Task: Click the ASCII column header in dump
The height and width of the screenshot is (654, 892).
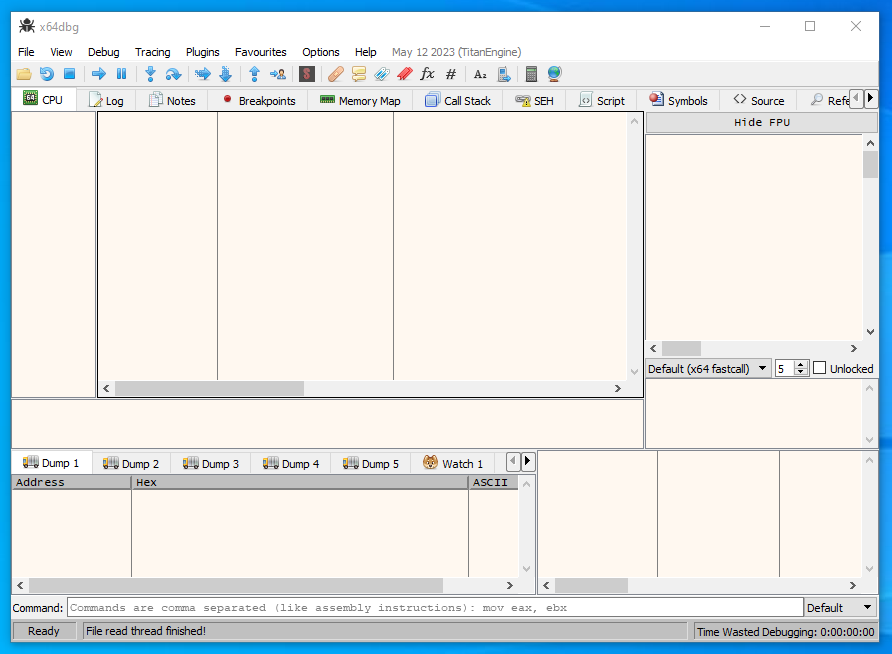Action: [x=490, y=482]
